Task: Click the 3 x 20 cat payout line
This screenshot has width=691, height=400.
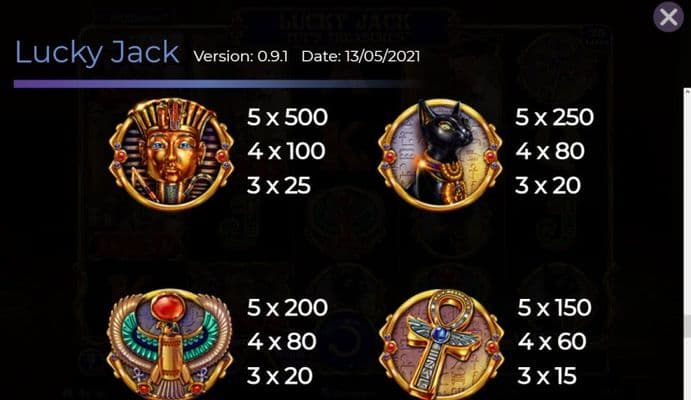Action: (548, 185)
